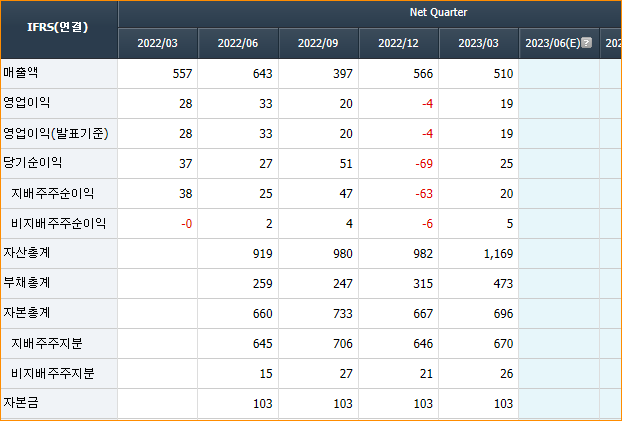Click 부채총계 value 315
Screen dimensions: 622x421
click(423, 284)
